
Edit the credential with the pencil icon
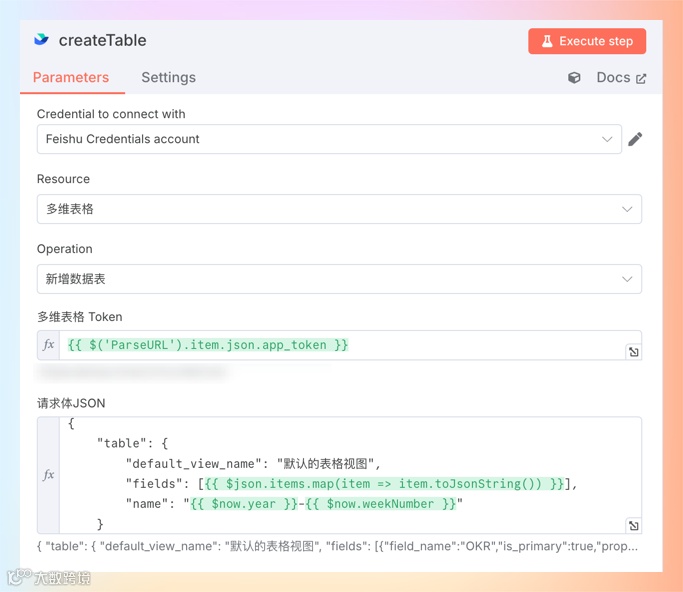point(635,139)
